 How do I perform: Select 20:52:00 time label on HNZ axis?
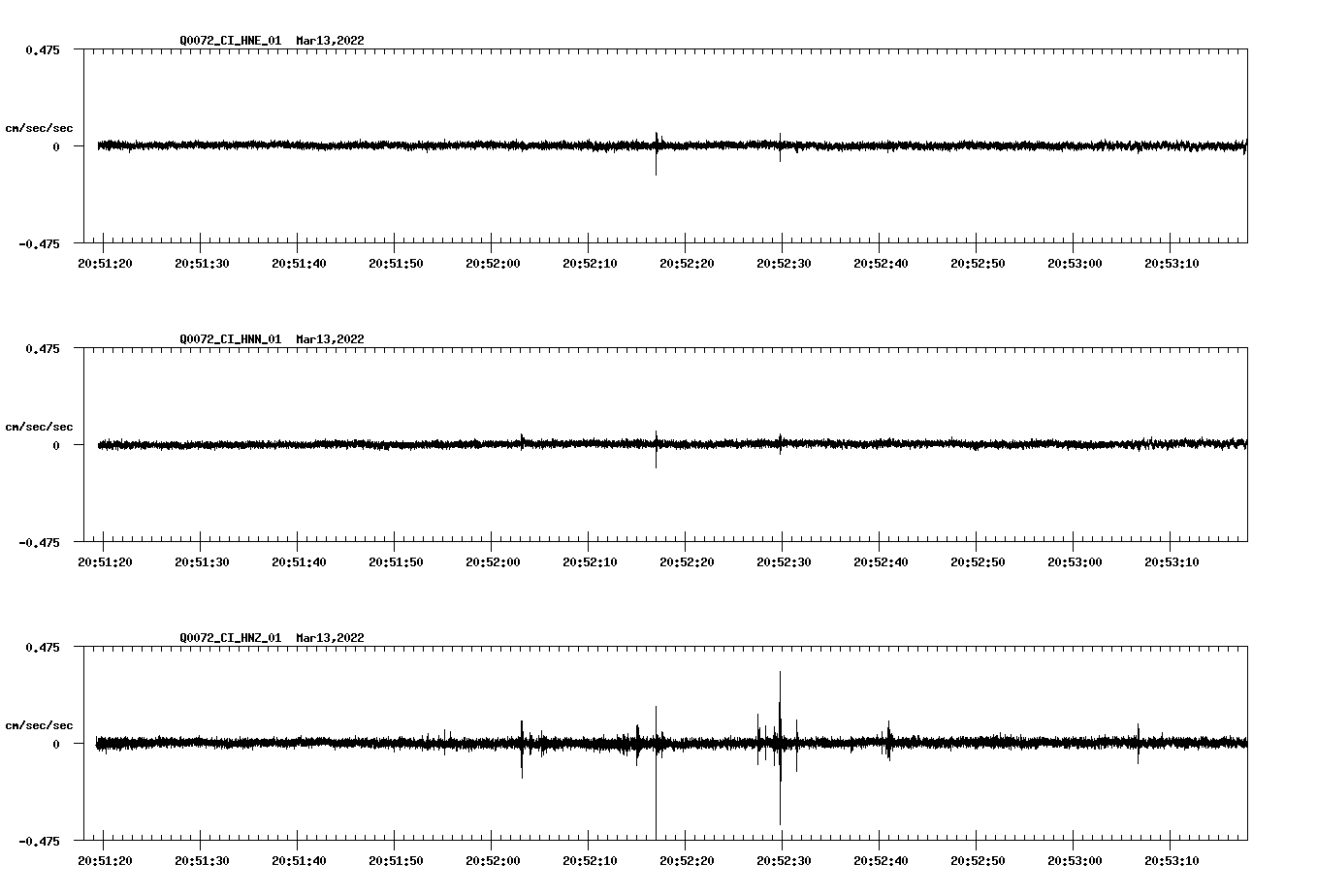click(493, 861)
